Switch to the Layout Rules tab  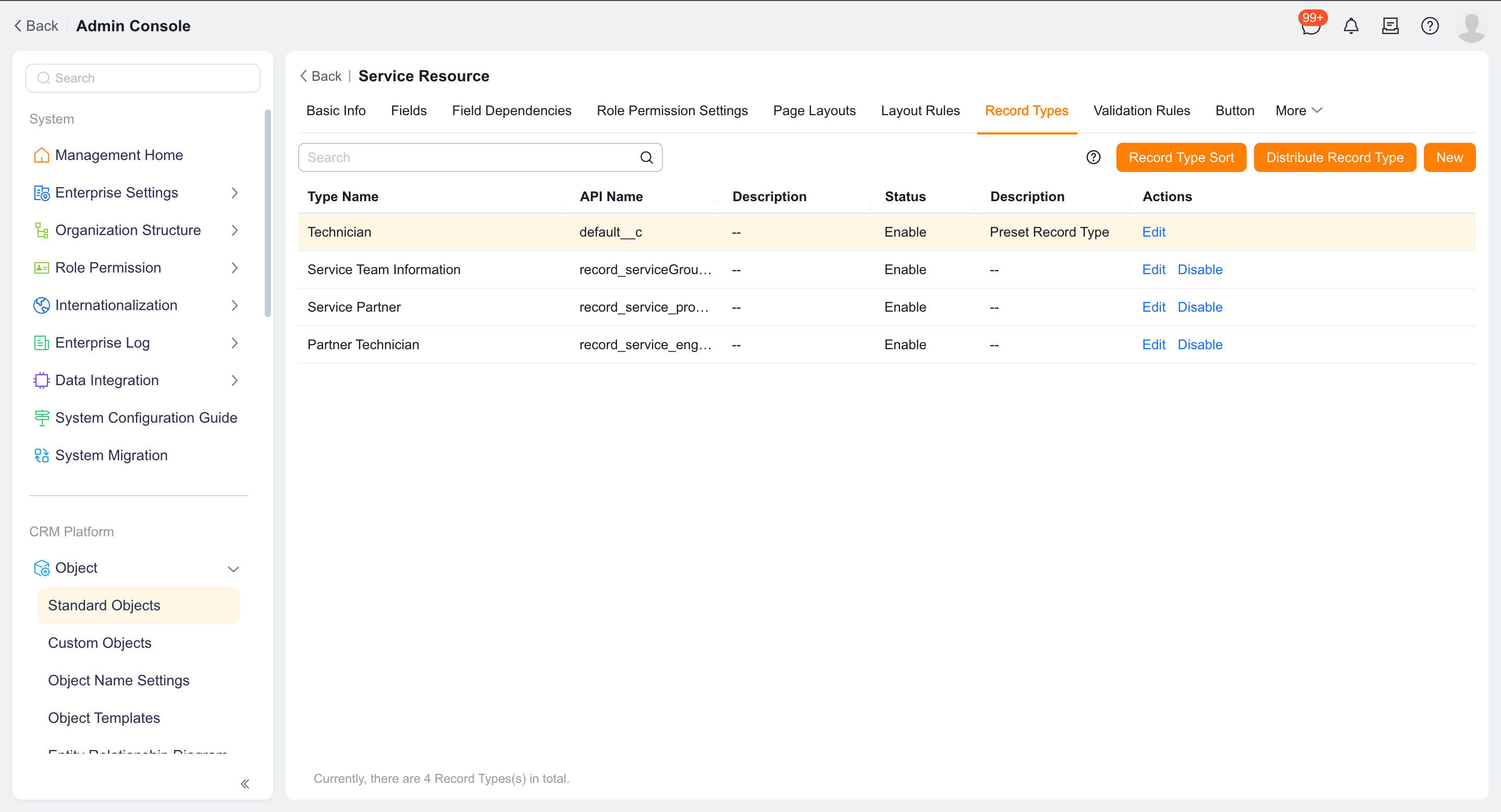point(920,110)
